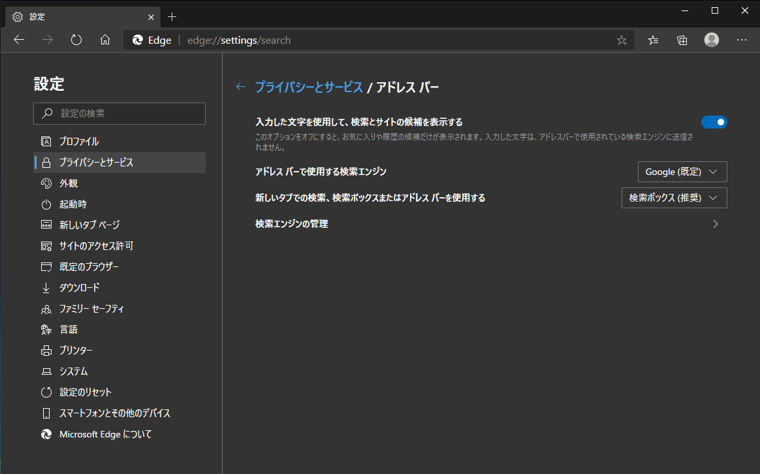Open a new tab with plus icon
This screenshot has height=474, width=760.
[x=172, y=17]
